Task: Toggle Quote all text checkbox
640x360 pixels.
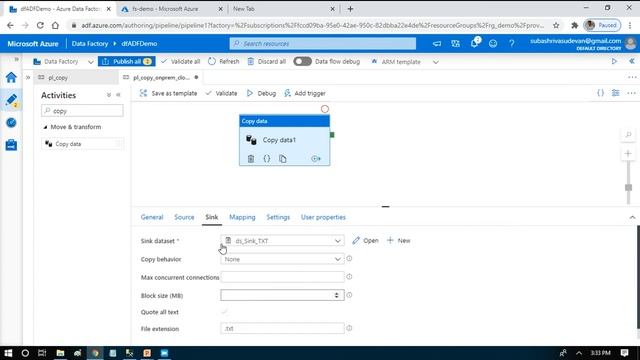Action: [224, 312]
